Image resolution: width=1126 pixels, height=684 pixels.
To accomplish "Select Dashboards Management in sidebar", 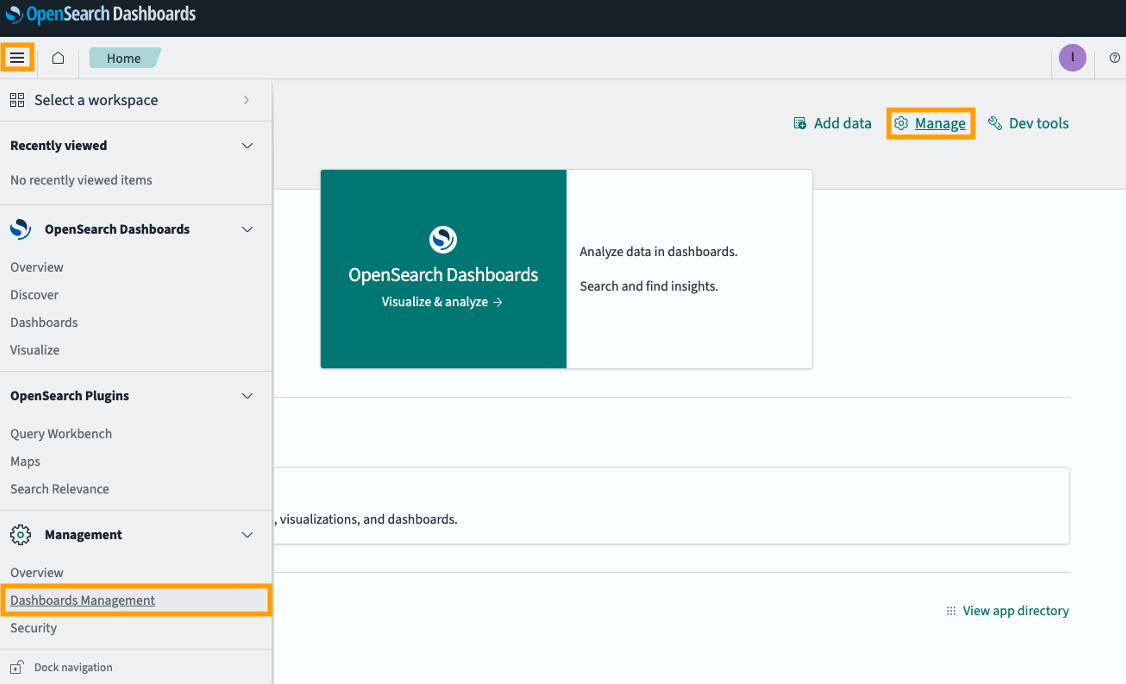I will (x=83, y=600).
